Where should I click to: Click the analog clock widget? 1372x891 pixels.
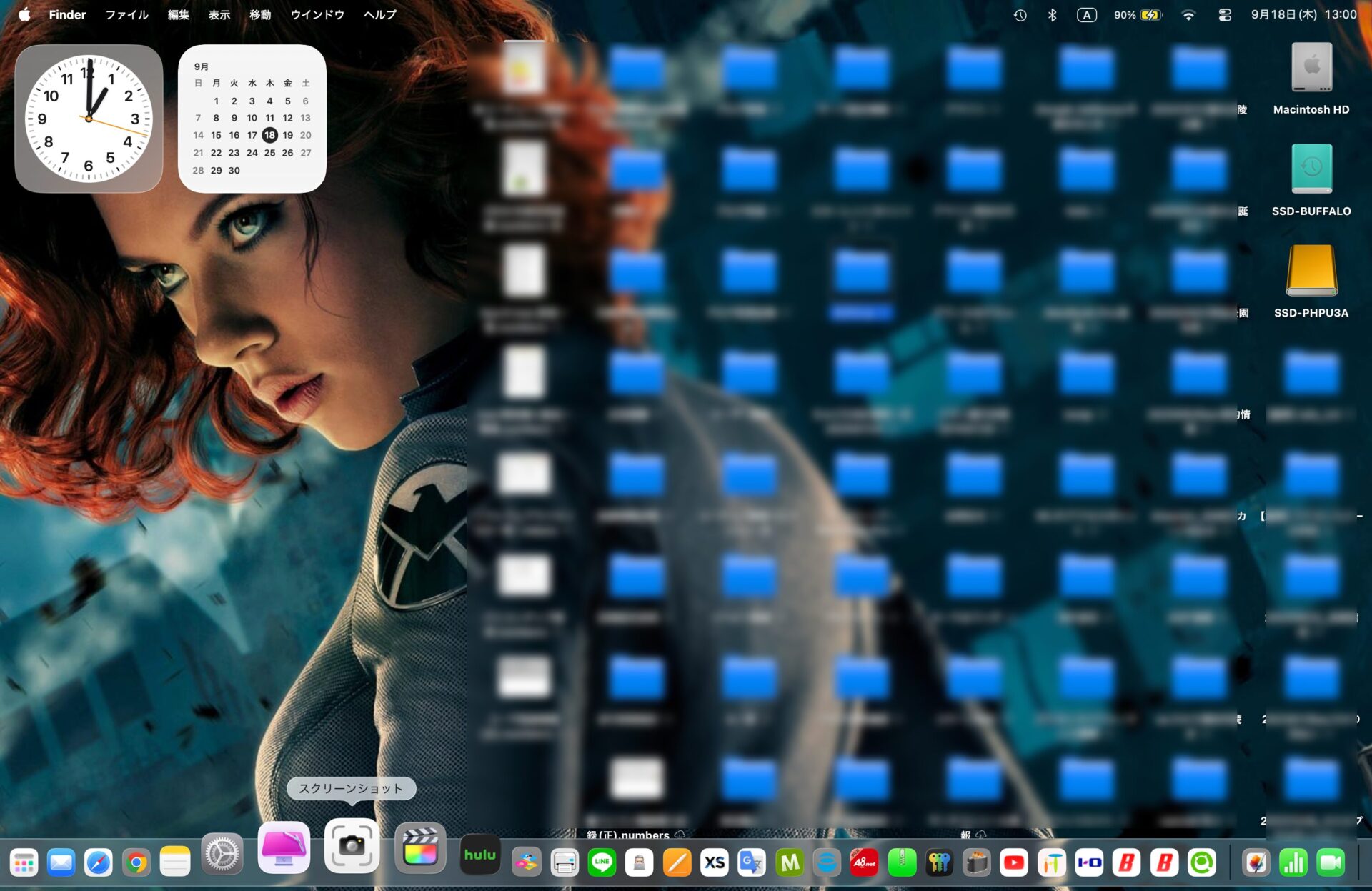(x=89, y=119)
